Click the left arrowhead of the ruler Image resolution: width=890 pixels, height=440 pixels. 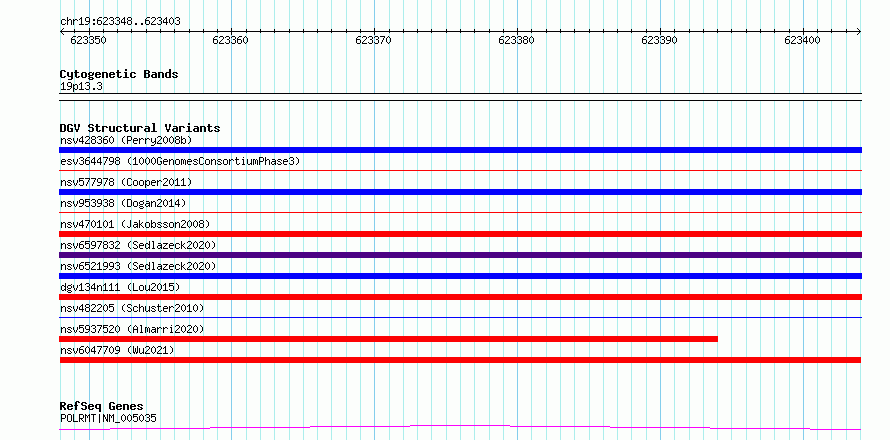(62, 31)
